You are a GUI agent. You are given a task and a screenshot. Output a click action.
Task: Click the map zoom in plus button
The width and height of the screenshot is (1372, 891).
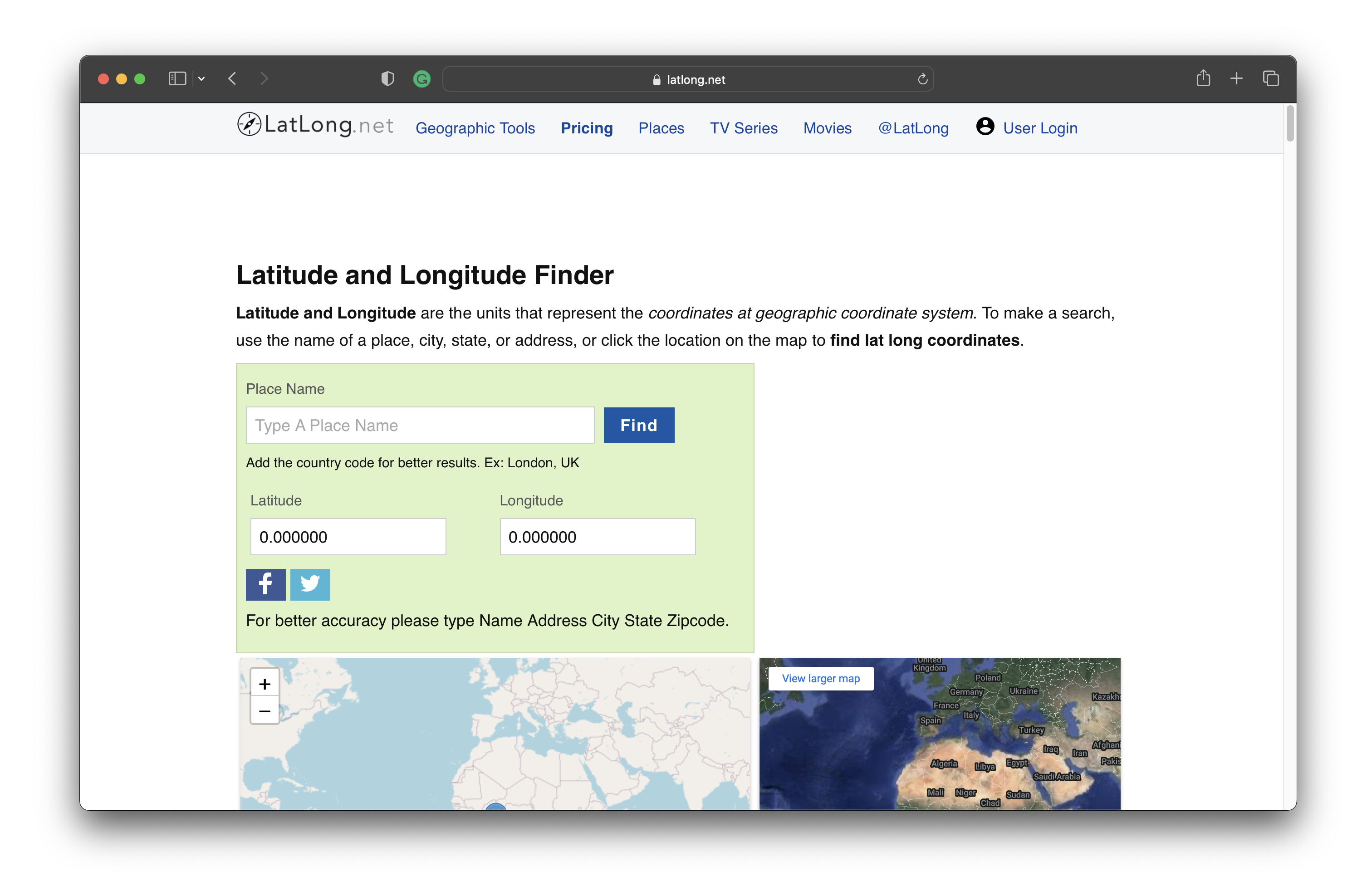[265, 684]
